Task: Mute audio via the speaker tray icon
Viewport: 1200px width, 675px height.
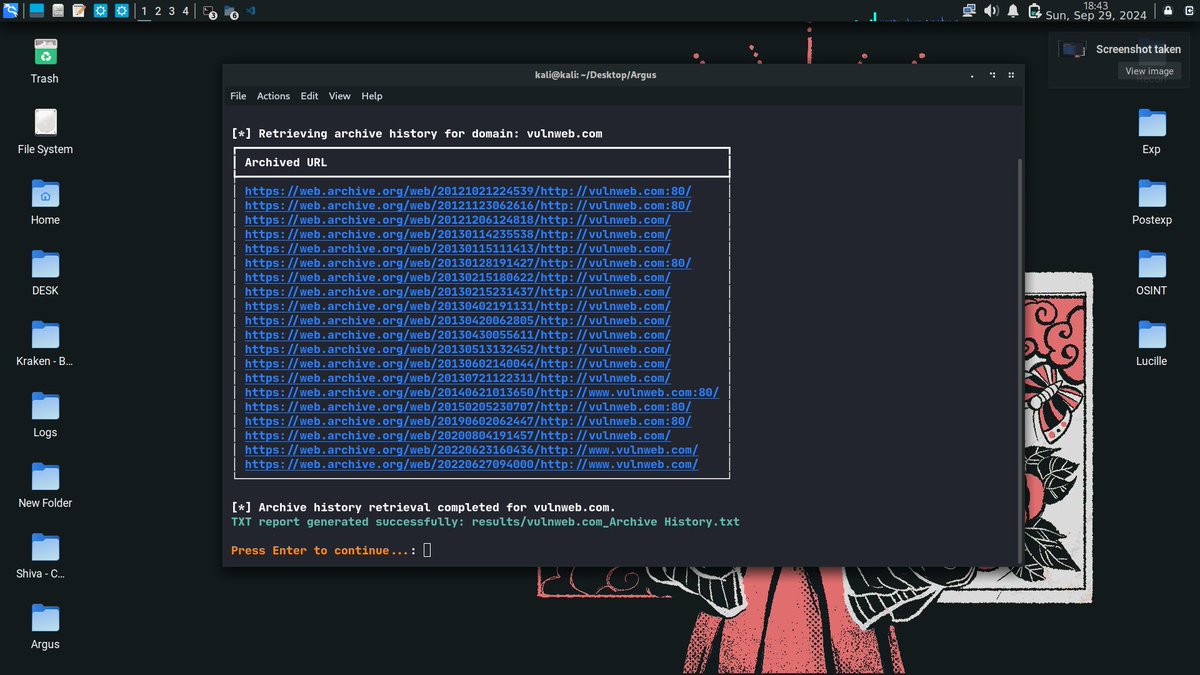Action: click(x=991, y=11)
